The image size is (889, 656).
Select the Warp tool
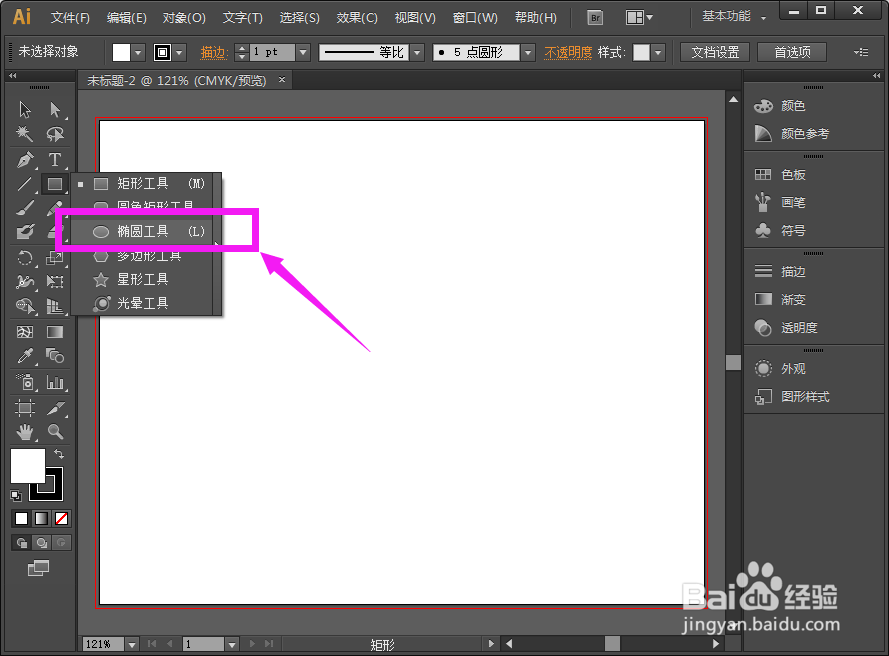pyautogui.click(x=24, y=282)
